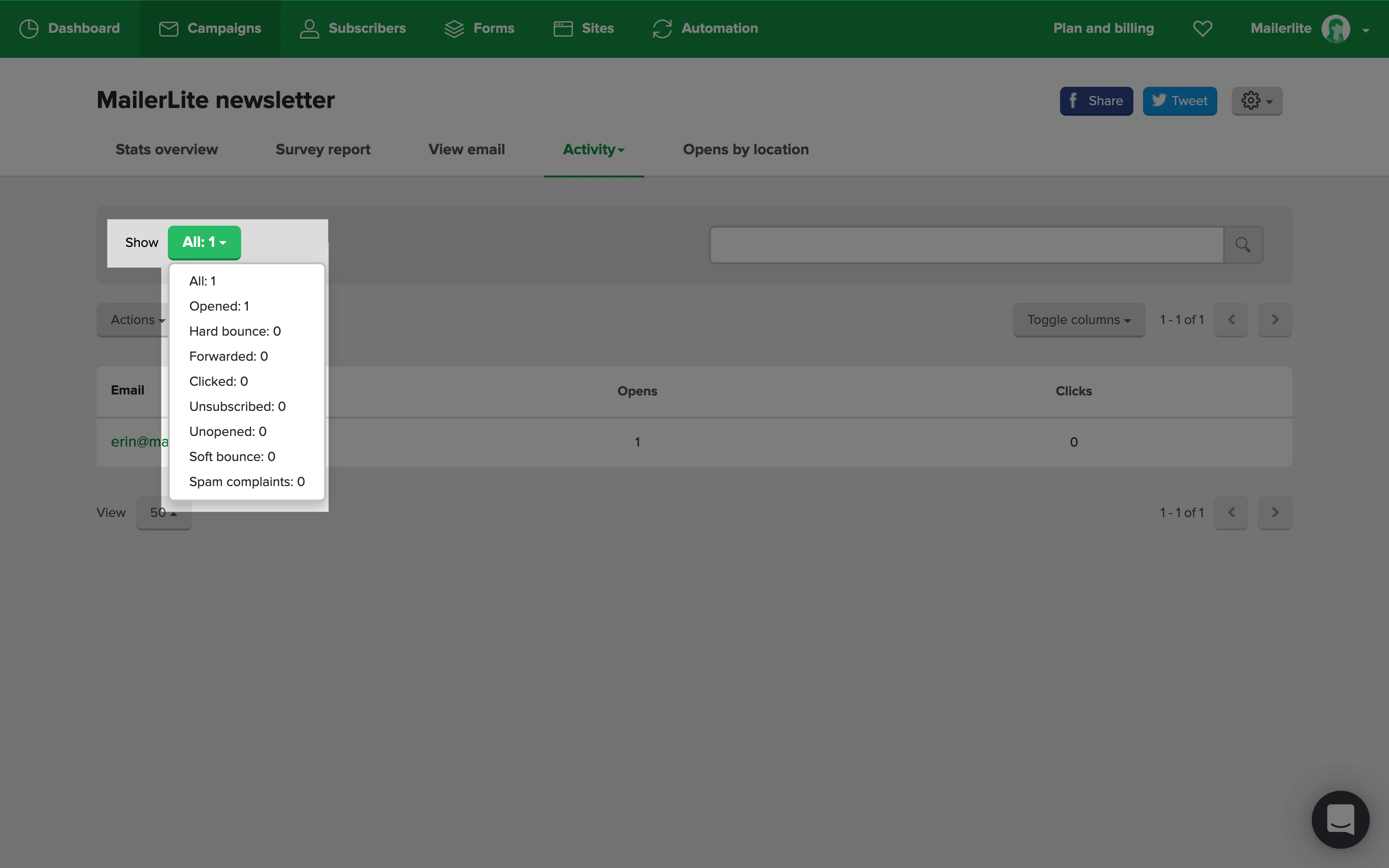This screenshot has width=1389, height=868.
Task: Go to next page, top pagination
Action: [1274, 320]
